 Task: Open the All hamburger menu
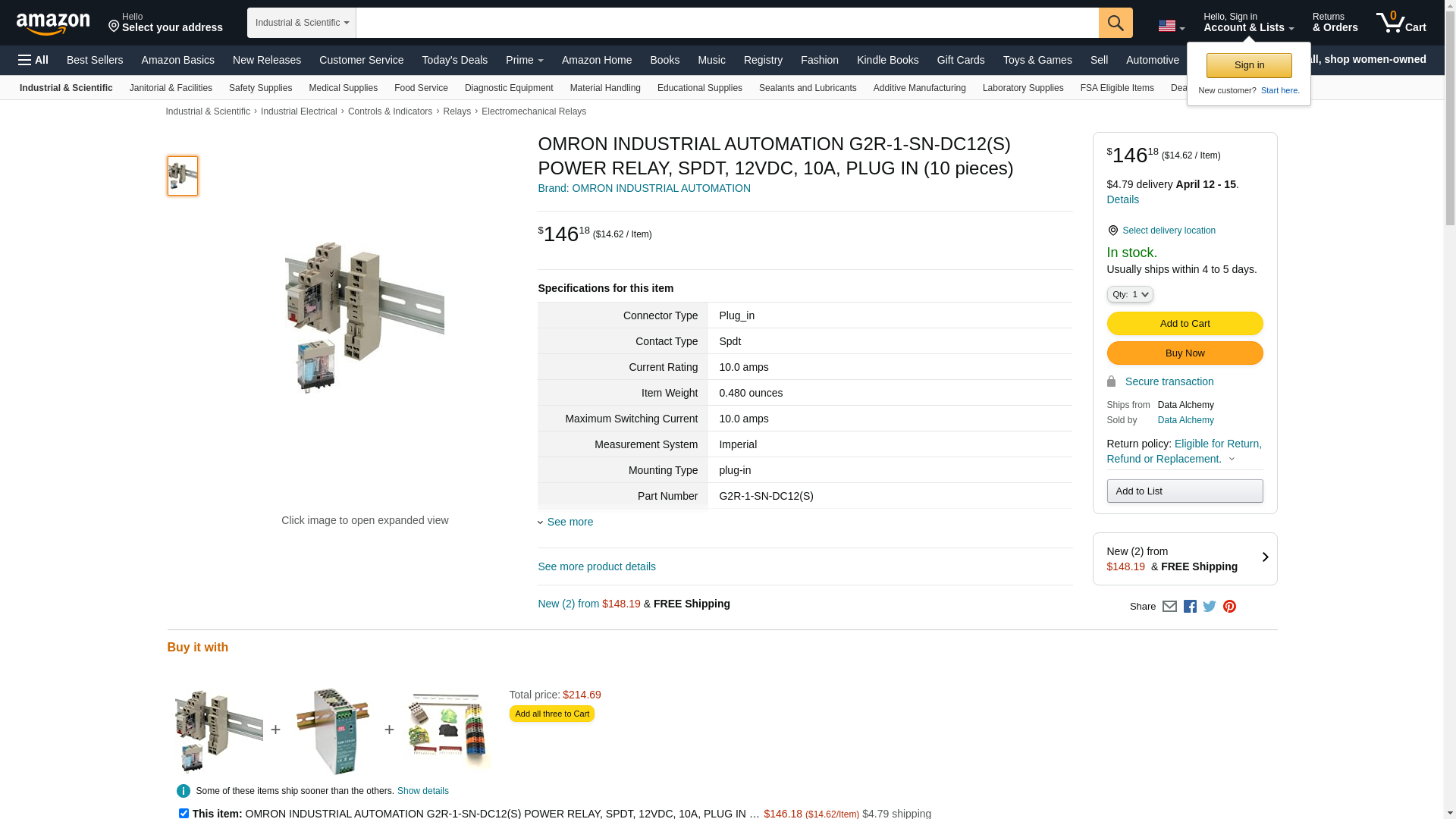(33, 60)
